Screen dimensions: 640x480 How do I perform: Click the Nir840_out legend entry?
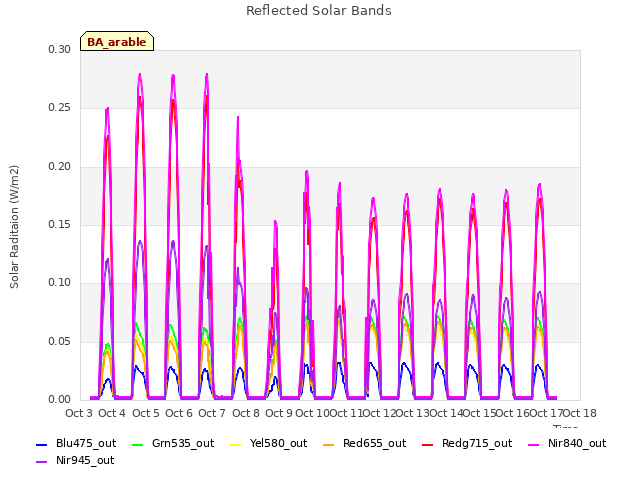567,443
